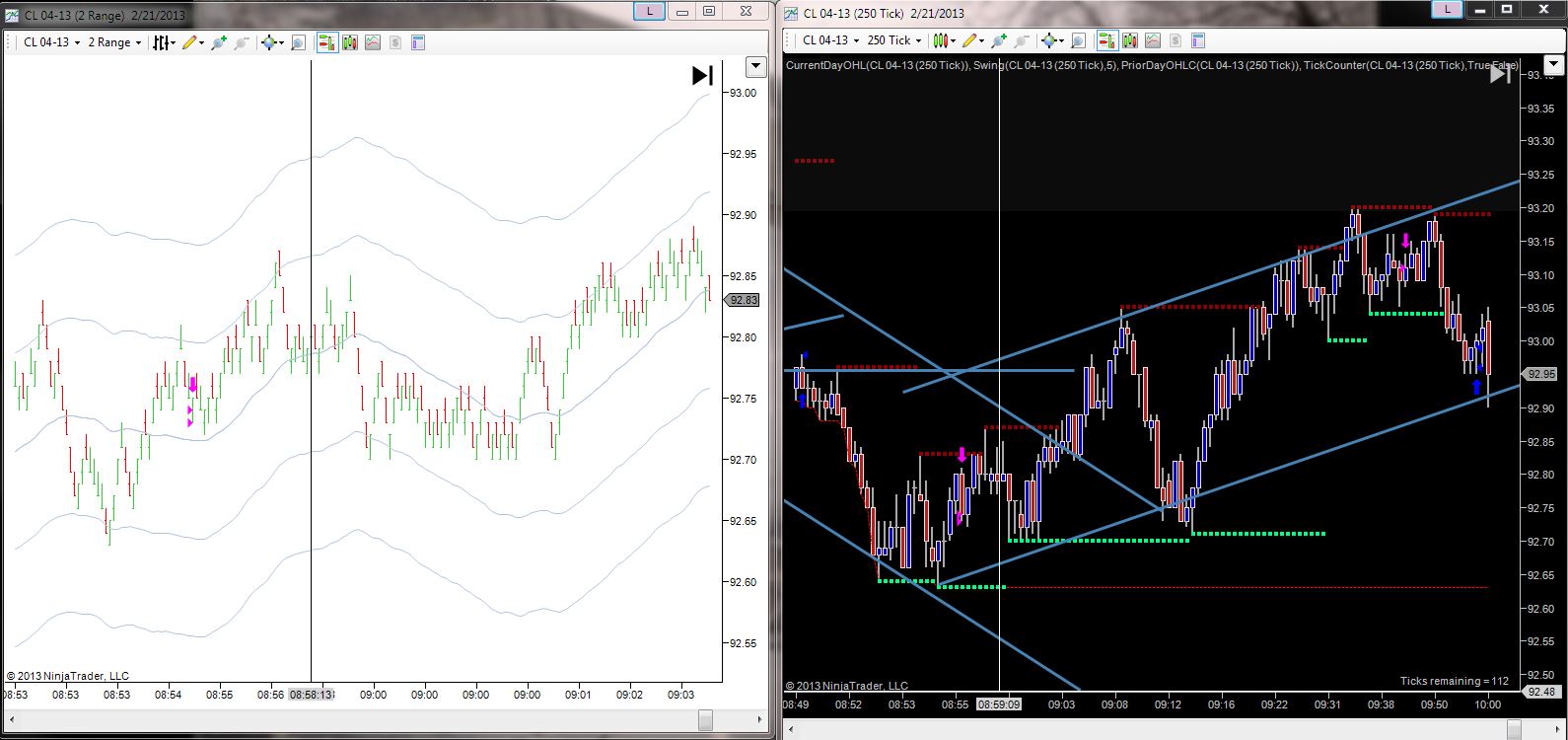The width and height of the screenshot is (1568, 740).
Task: Toggle the L link button in the 250 Tick window
Action: coord(1447,9)
